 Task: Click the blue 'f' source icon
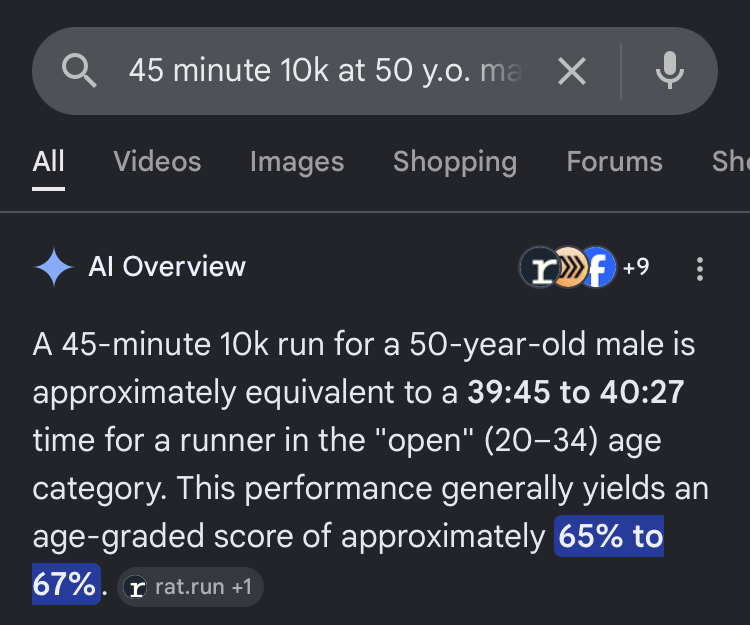[599, 267]
